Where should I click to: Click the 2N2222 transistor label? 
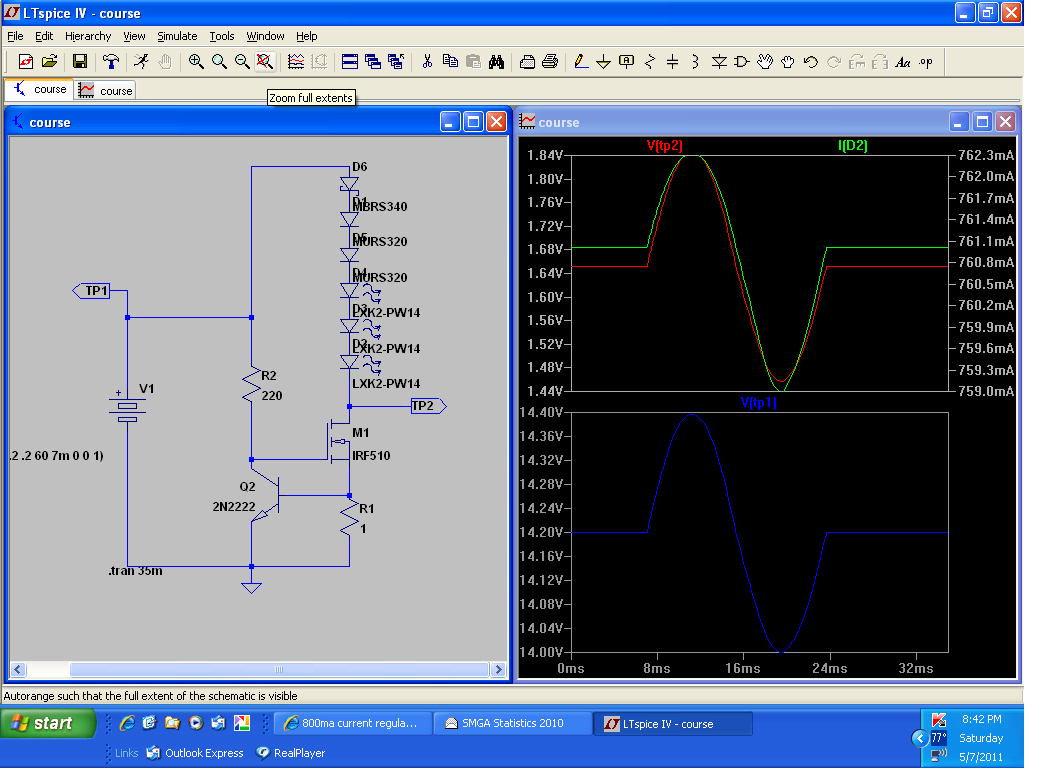coord(234,506)
